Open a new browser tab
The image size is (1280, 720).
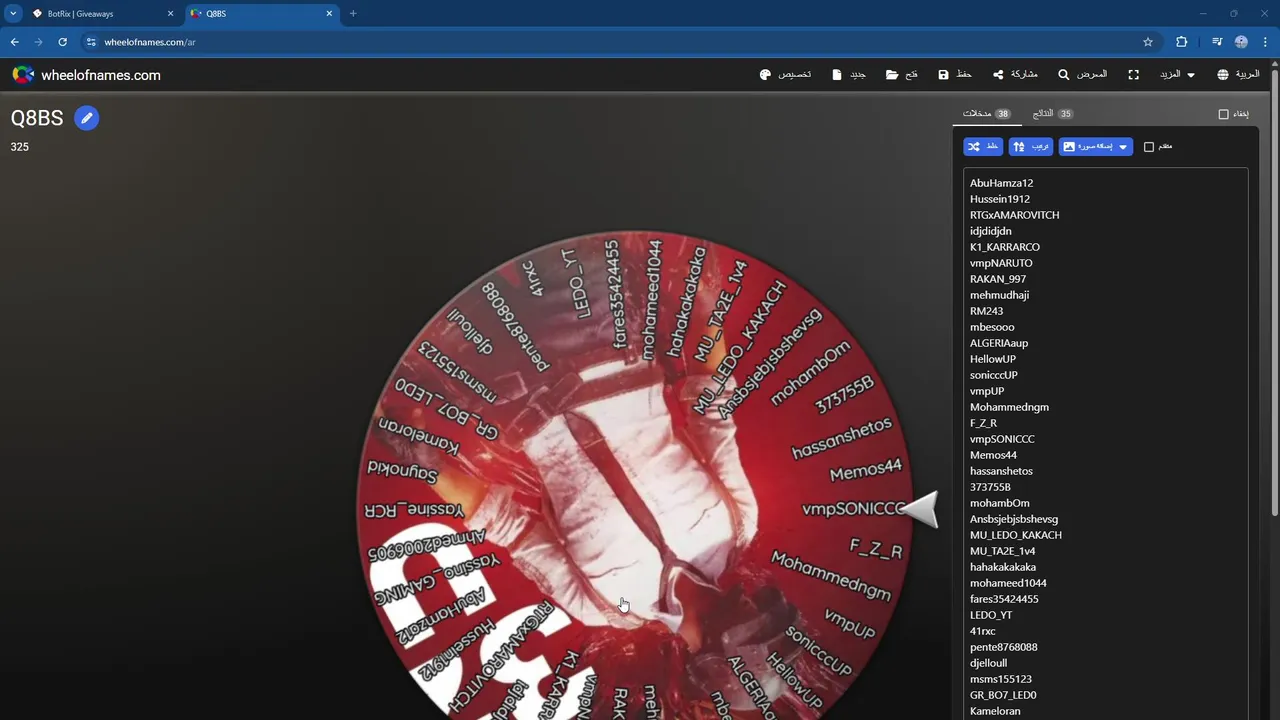[x=353, y=14]
